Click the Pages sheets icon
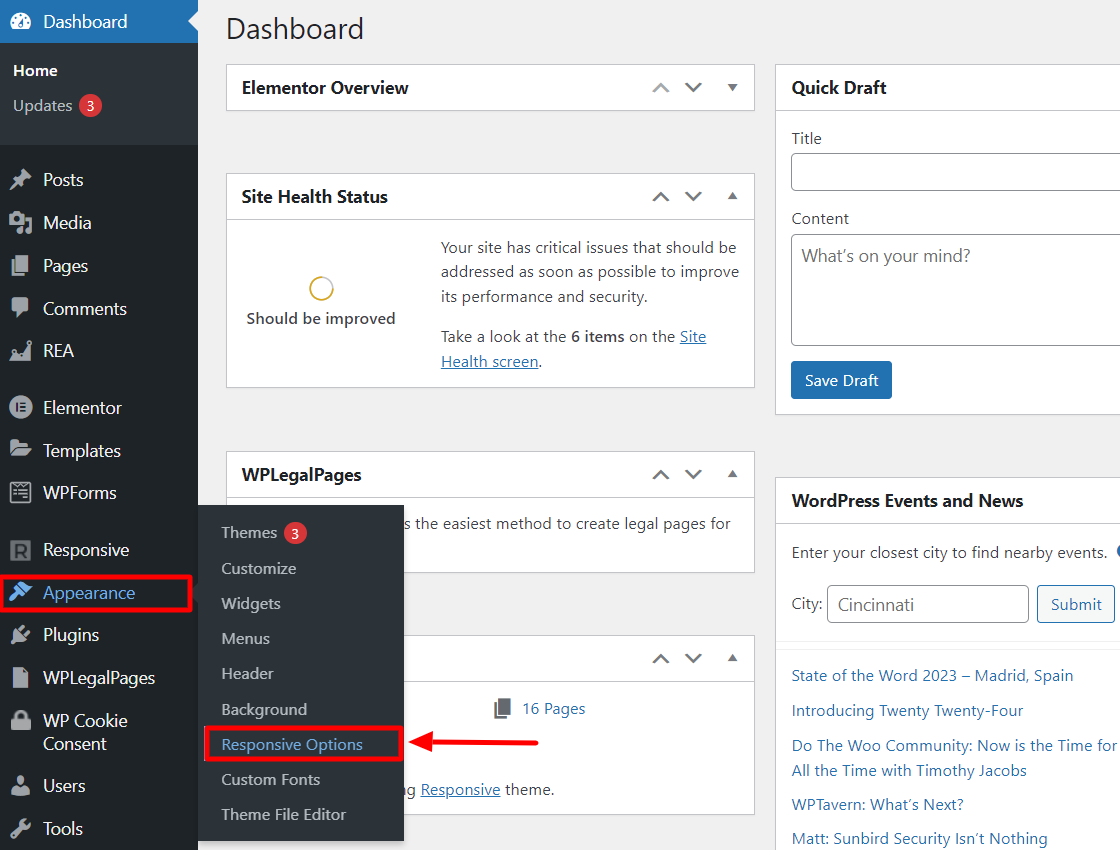Screen dimensions: 1120x850 pos(21,266)
